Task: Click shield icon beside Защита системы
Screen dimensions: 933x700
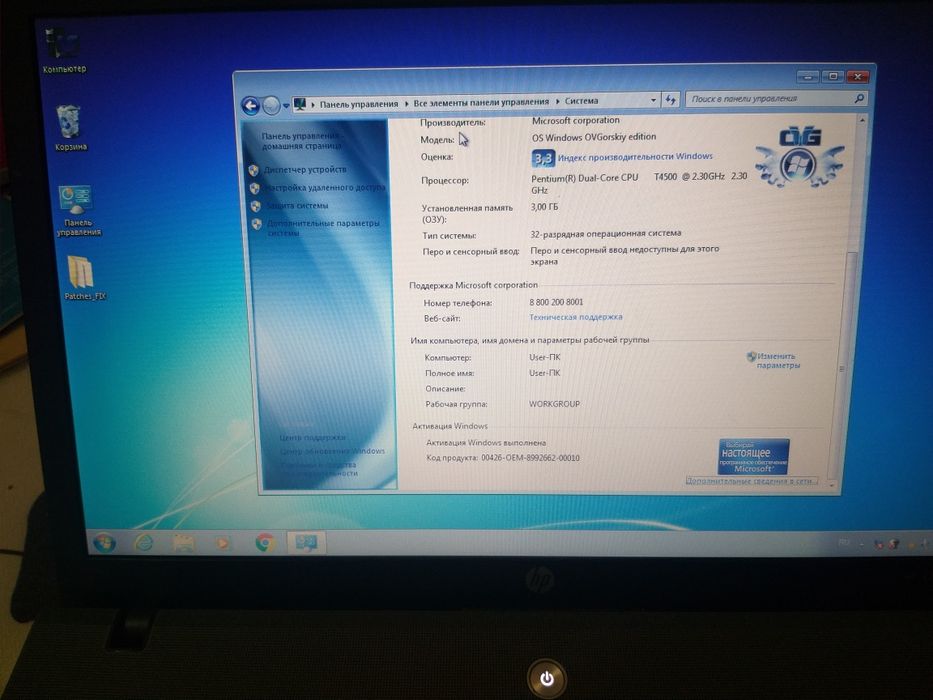Action: pyautogui.click(x=255, y=206)
